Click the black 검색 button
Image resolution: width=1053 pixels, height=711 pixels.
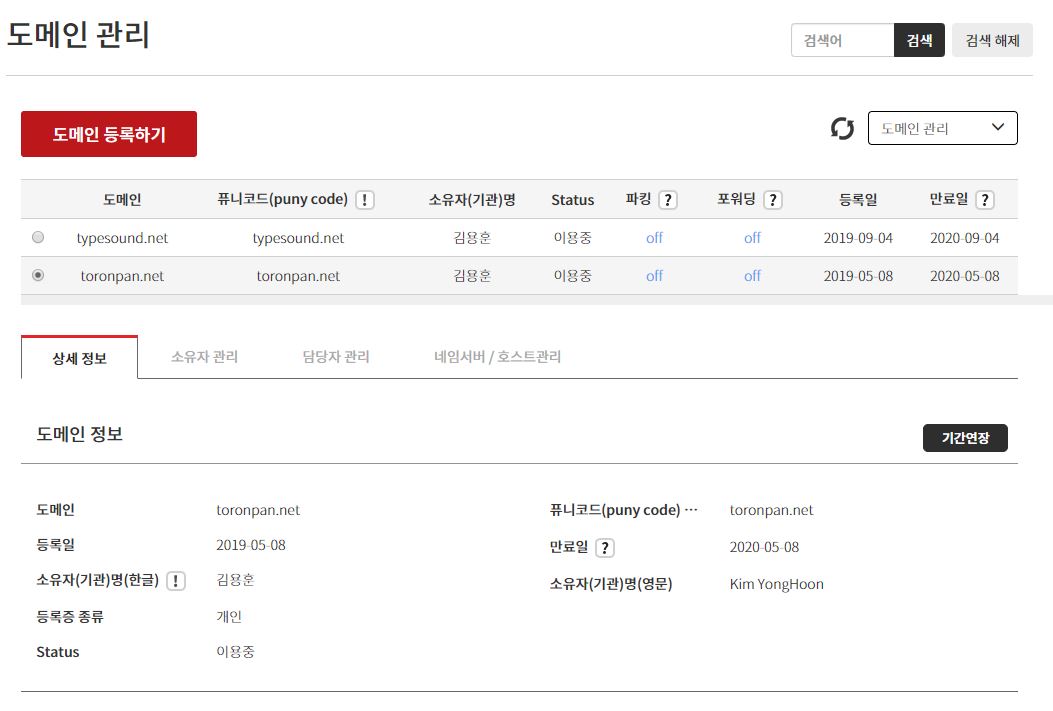919,41
